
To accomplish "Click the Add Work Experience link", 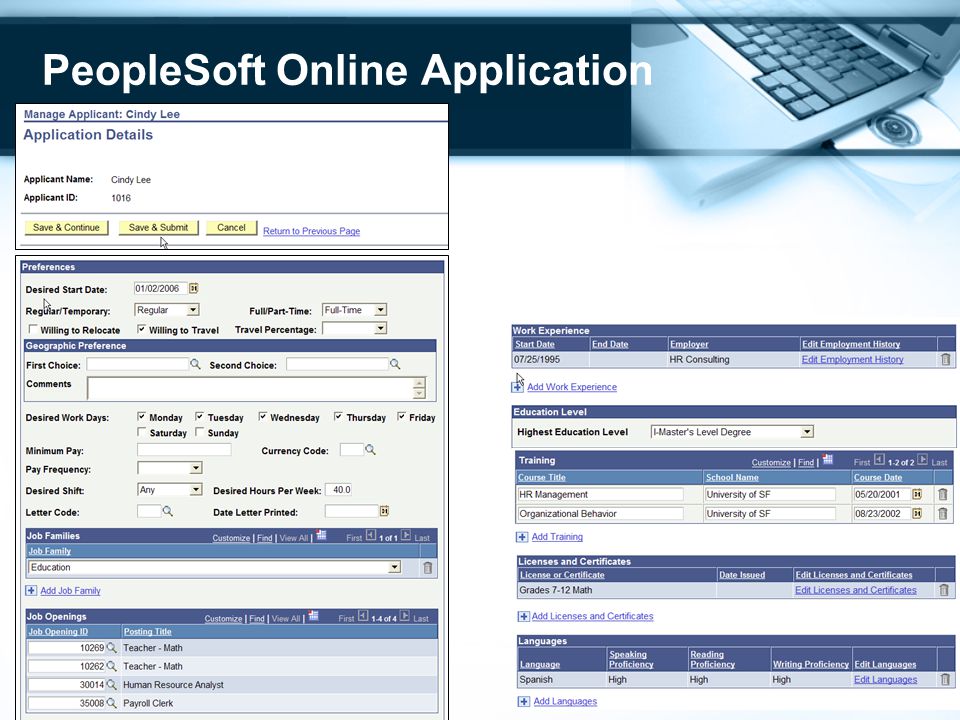I will pyautogui.click(x=572, y=387).
